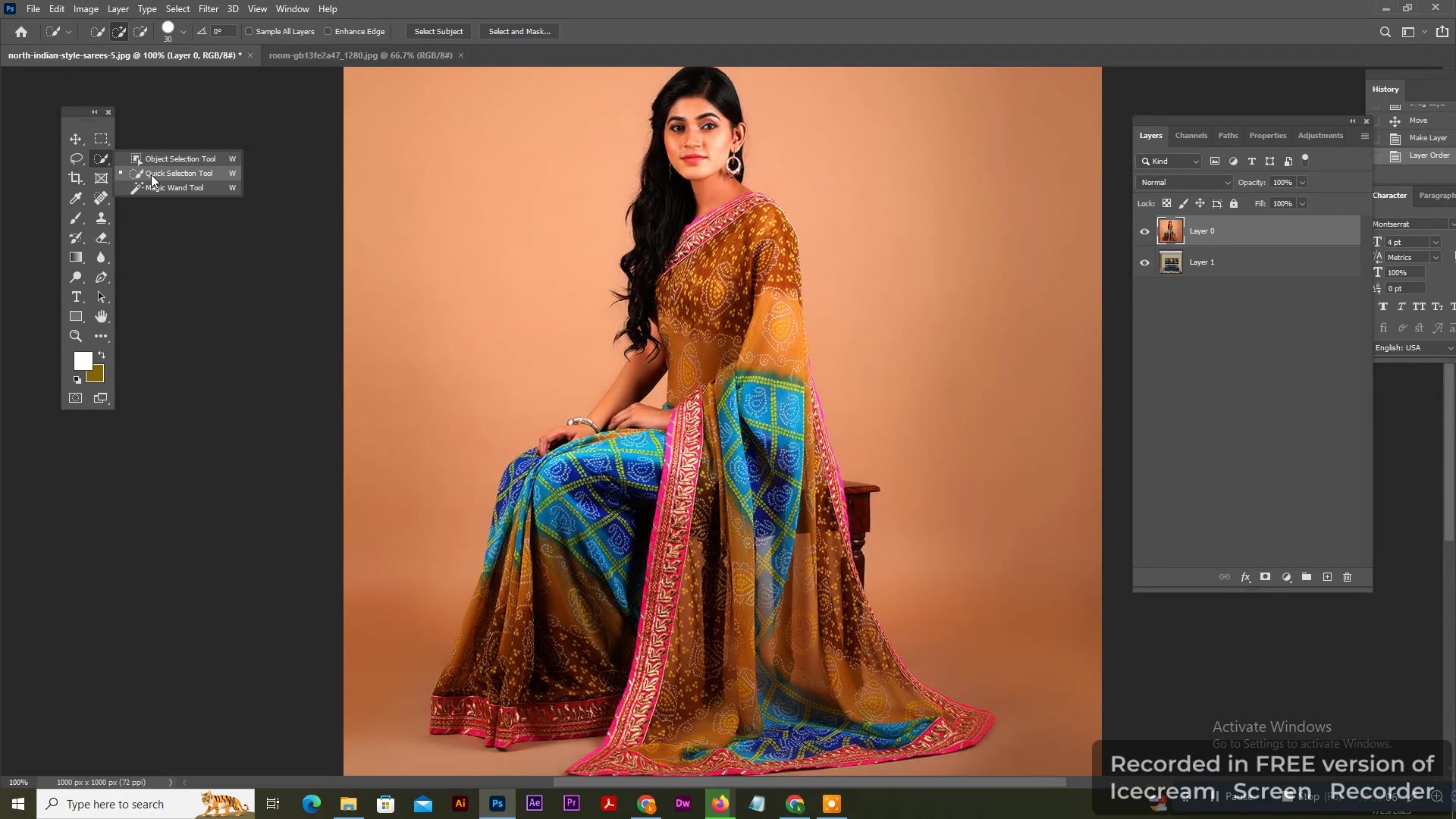Enable Sample All Layers checkbox
The width and height of the screenshot is (1456, 819).
pos(249,32)
